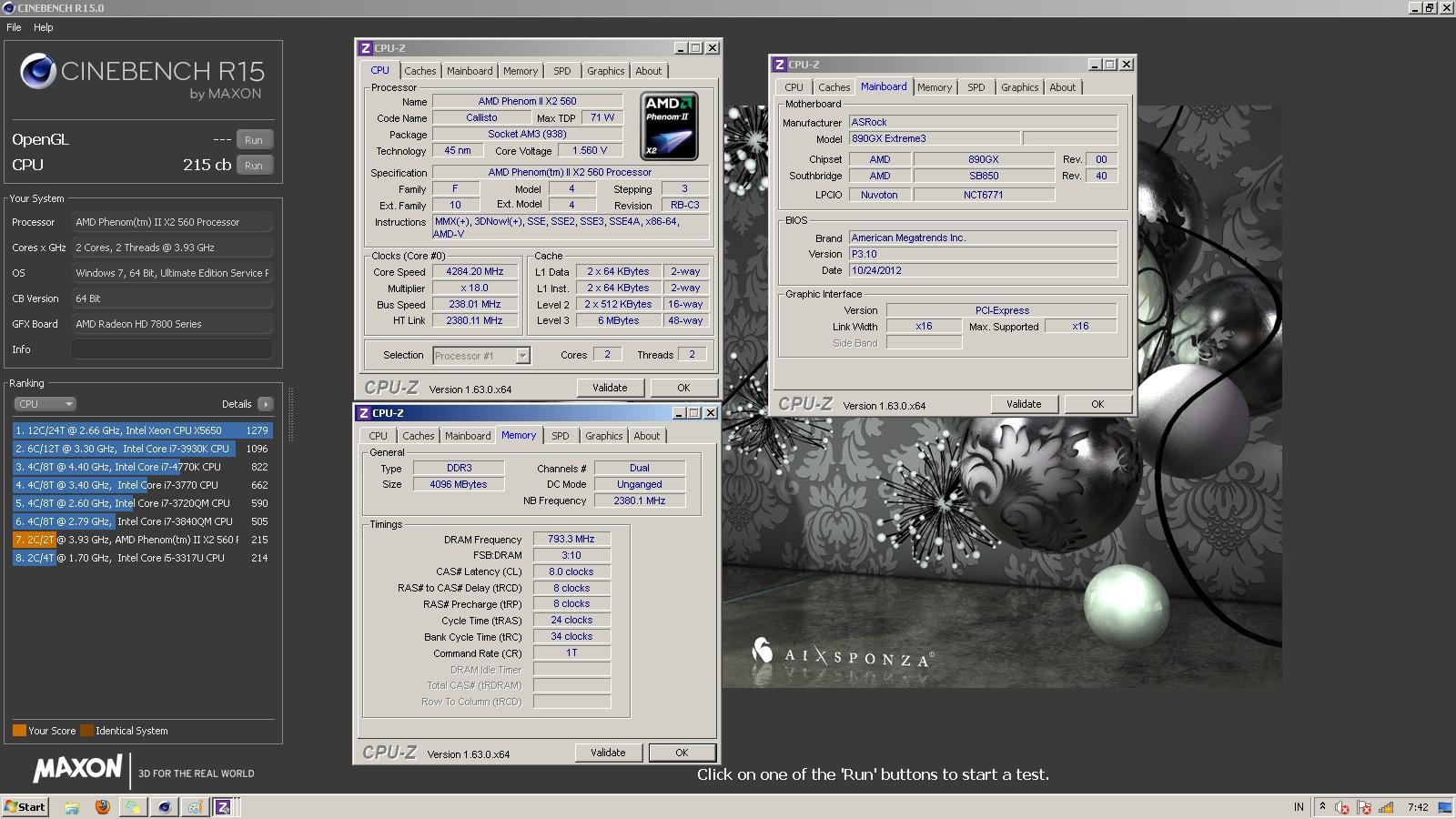Viewport: 1456px width, 819px height.
Task: Click the taskbar button left of Cinebench icon
Action: pos(133,807)
